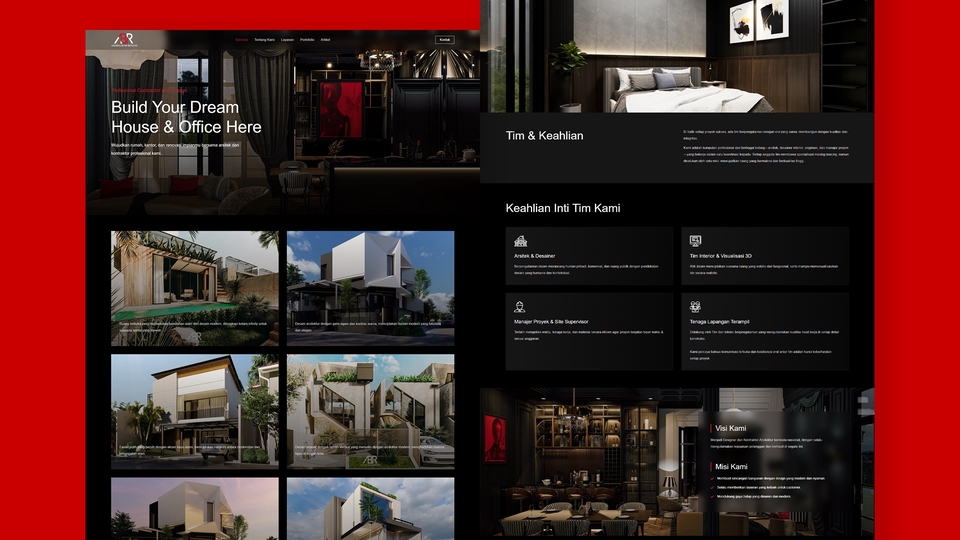
Task: Click the third checkmark under Misi Kami
Action: (713, 496)
